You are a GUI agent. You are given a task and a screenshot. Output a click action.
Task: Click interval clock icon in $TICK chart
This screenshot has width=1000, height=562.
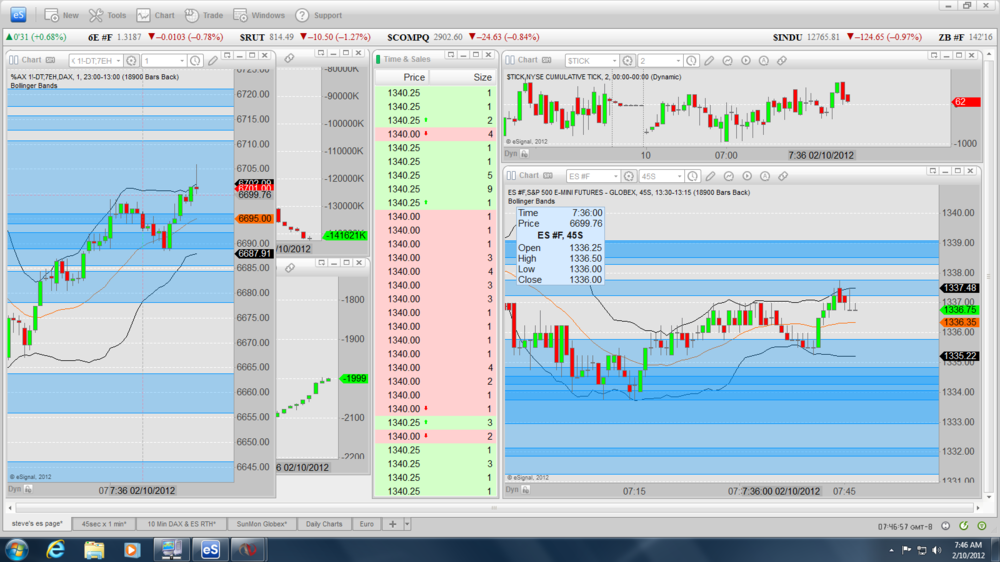691,61
